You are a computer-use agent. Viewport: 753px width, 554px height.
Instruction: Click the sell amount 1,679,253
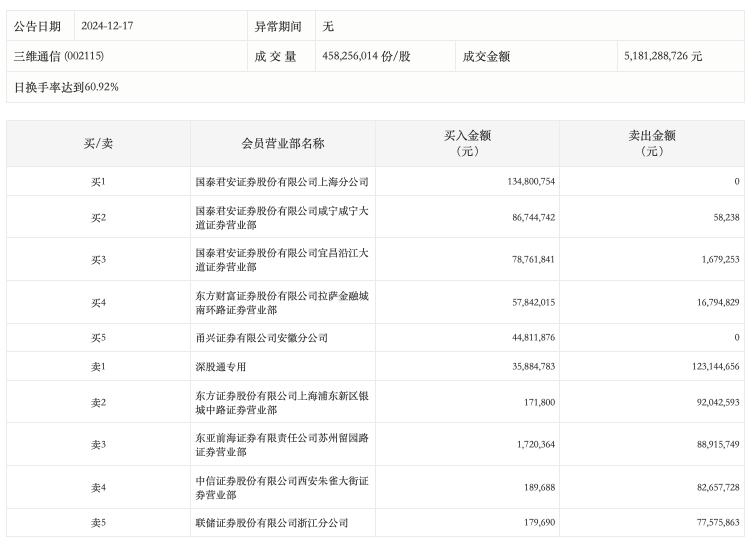coord(720,259)
